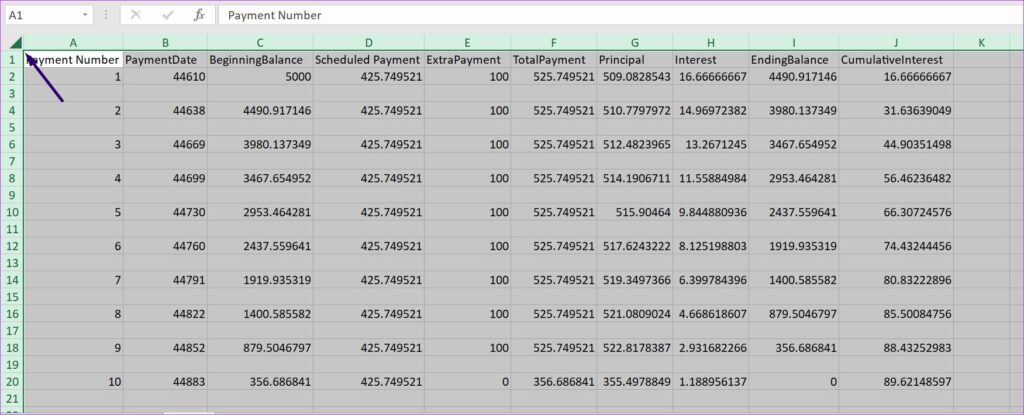1024x415 pixels.
Task: Click the Principal header cell
Action: pos(635,60)
